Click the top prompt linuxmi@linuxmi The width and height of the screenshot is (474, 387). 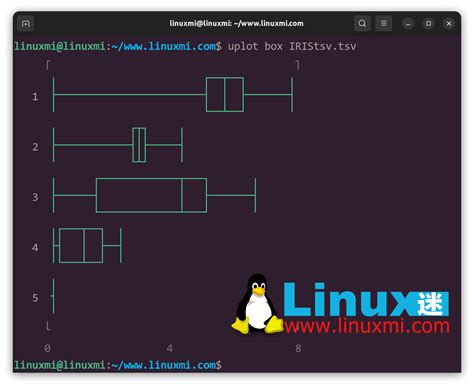click(x=60, y=46)
